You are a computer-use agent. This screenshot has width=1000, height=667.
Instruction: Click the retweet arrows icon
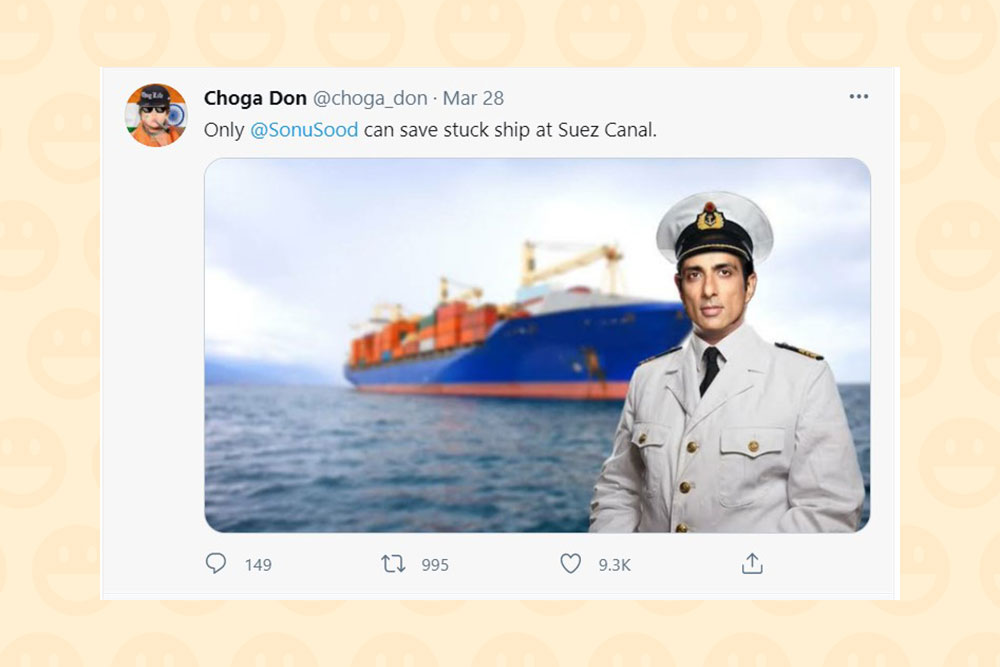click(393, 564)
